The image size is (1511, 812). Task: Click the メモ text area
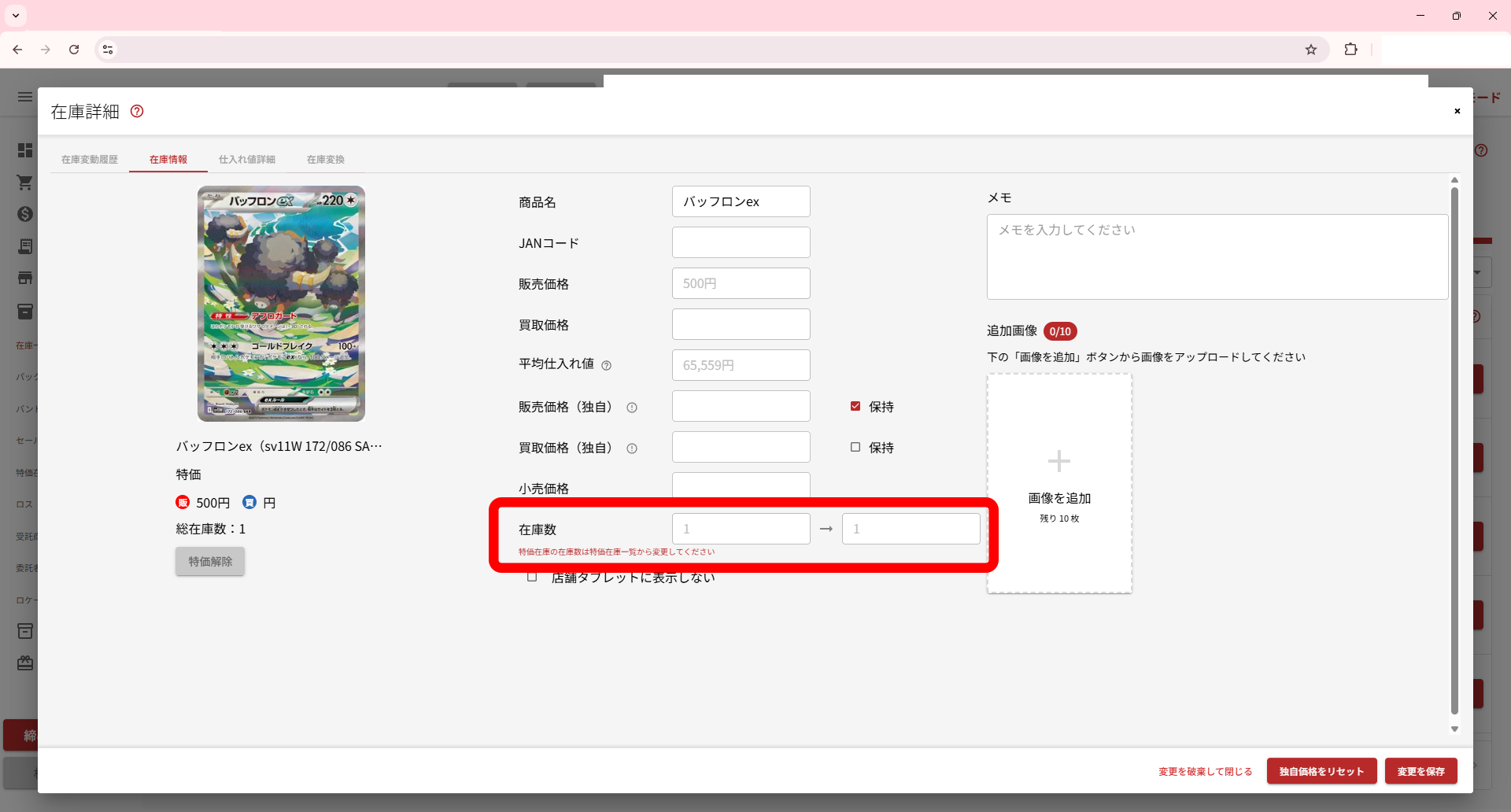(x=1217, y=257)
